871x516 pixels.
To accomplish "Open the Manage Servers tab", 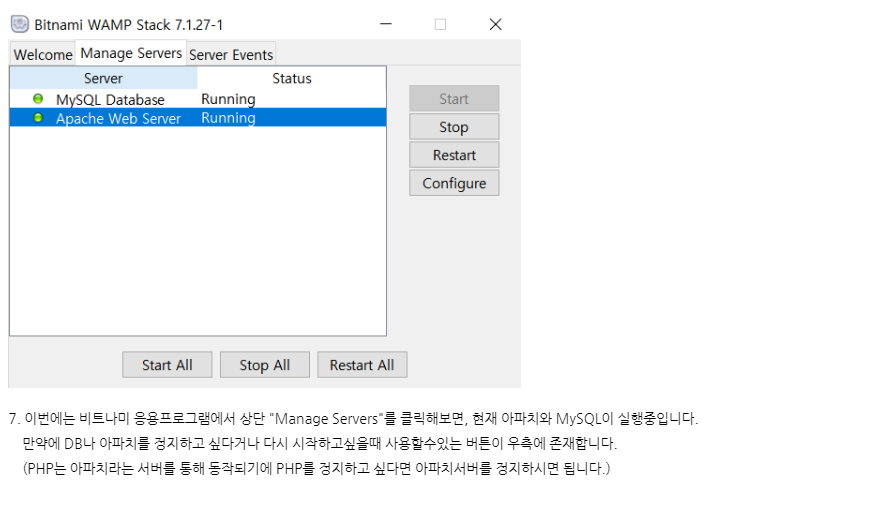I will 131,53.
